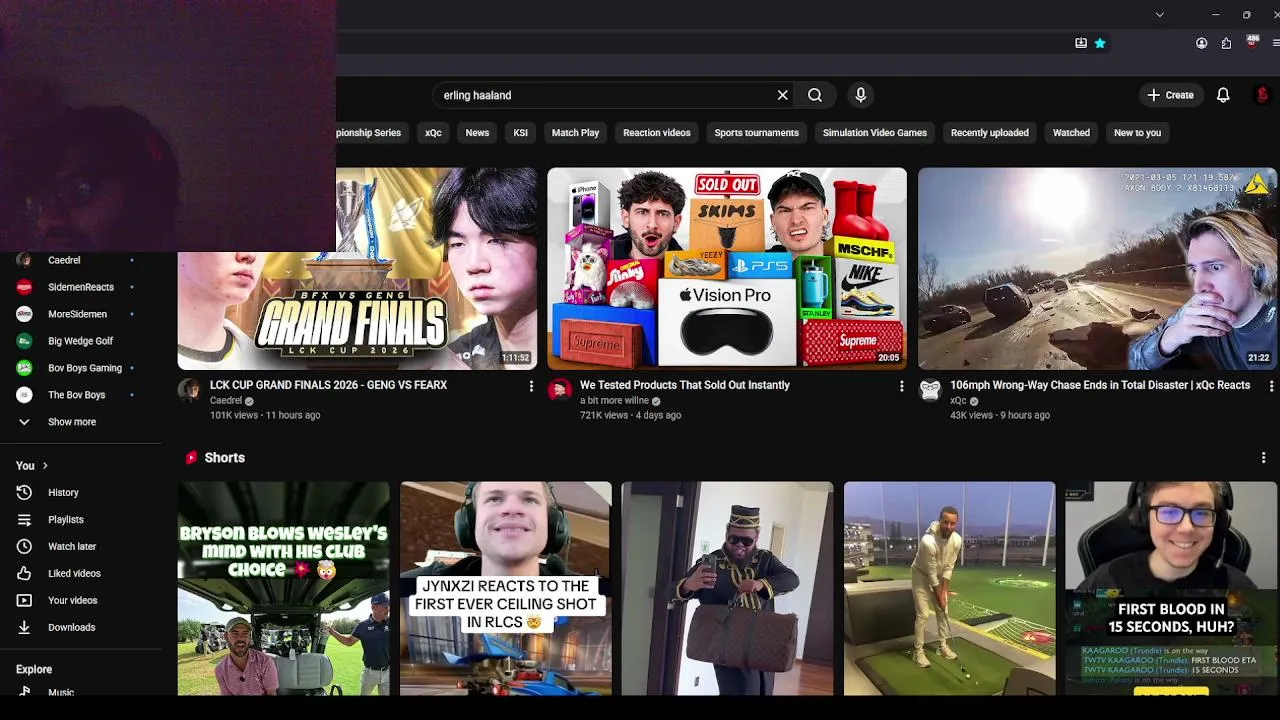Select the Recently uploaded chip
Image resolution: width=1280 pixels, height=720 pixels.
pos(989,133)
